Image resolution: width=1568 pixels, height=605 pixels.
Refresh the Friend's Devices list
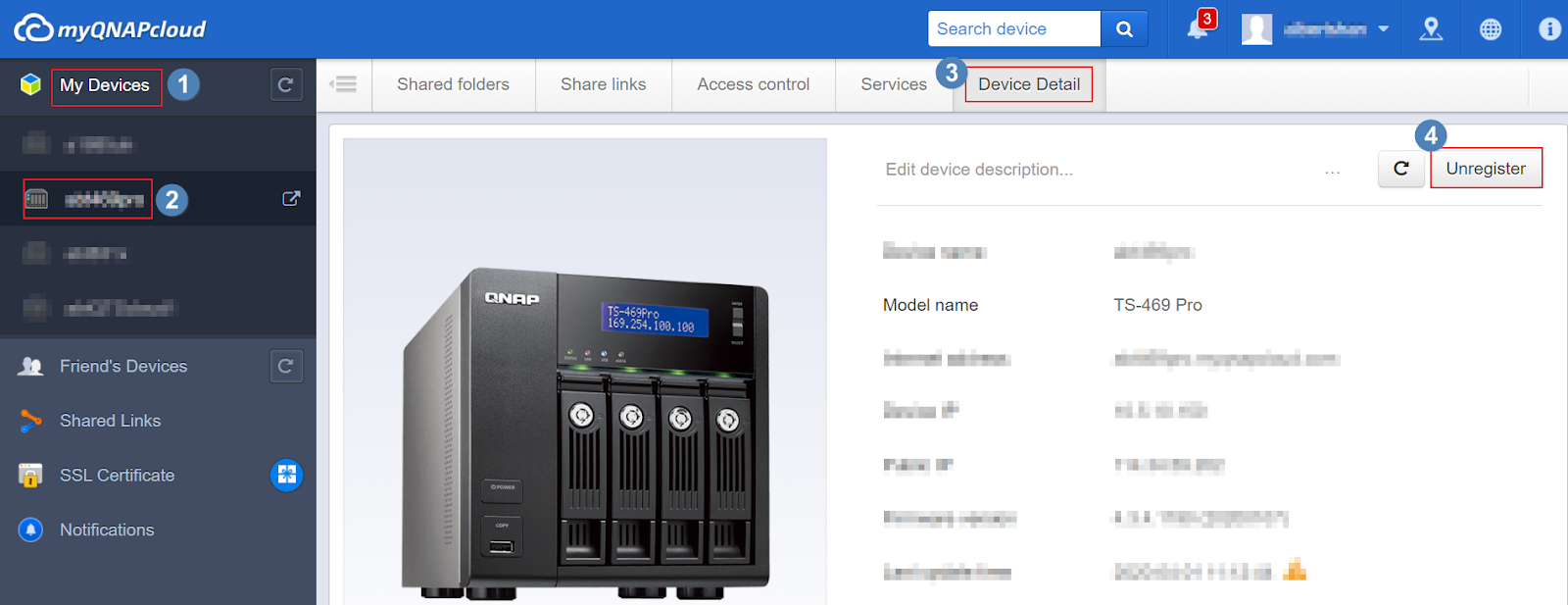click(286, 366)
